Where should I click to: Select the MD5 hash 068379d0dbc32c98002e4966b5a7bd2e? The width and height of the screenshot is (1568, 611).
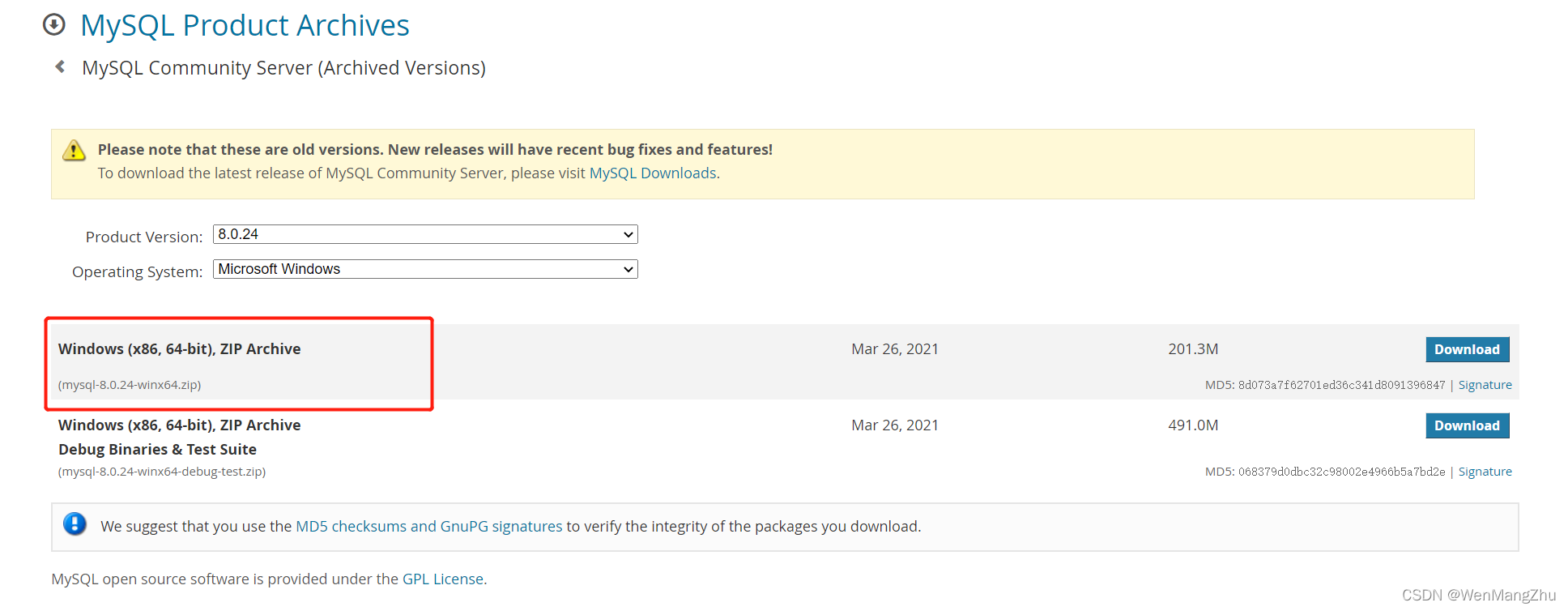pos(1341,472)
